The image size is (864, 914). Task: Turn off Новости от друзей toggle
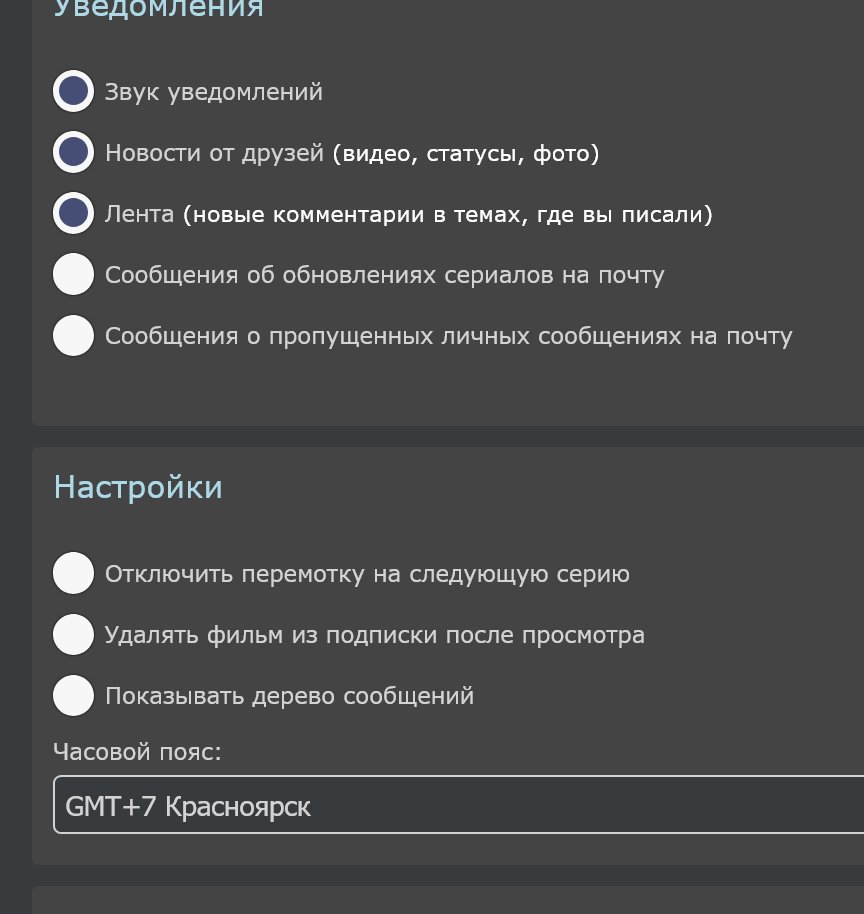(73, 153)
